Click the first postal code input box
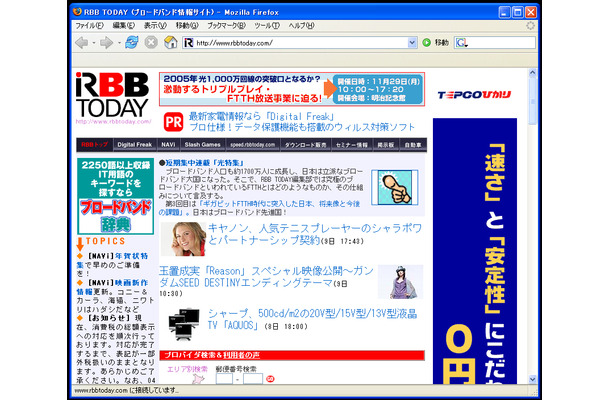Screen dimensions: 610x400 (224, 378)
